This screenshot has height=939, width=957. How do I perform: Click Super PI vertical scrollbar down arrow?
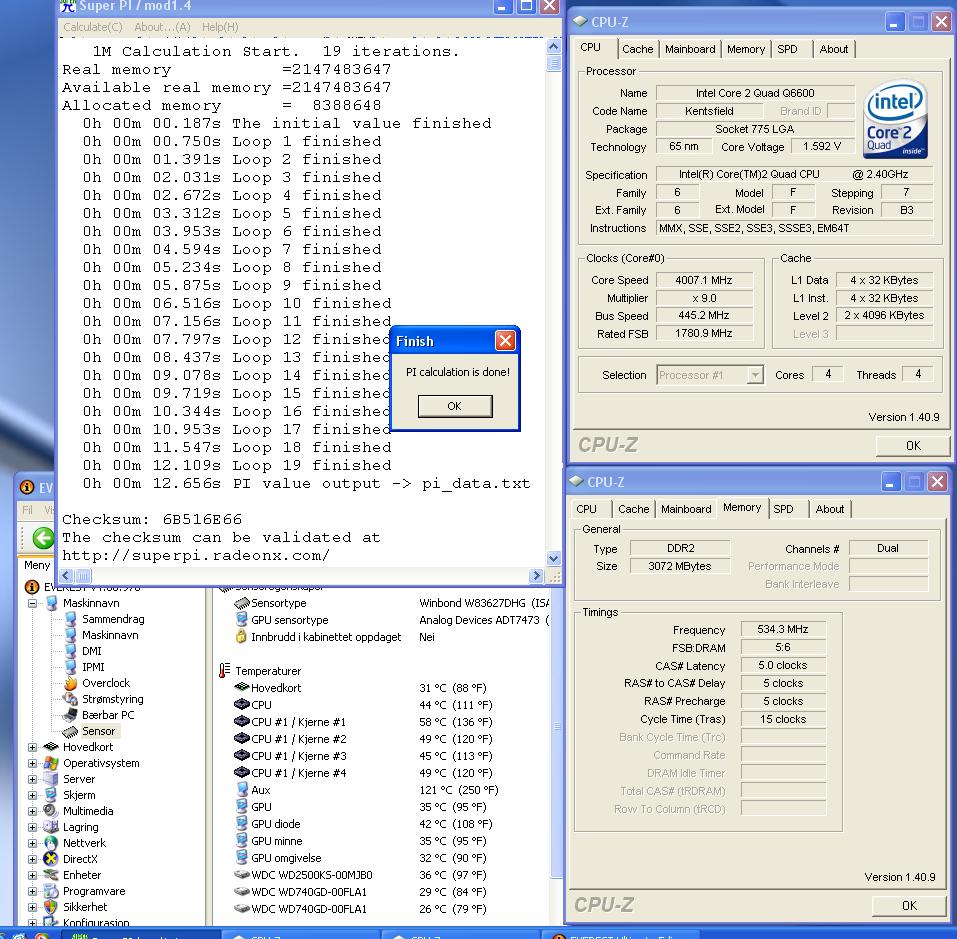click(554, 558)
